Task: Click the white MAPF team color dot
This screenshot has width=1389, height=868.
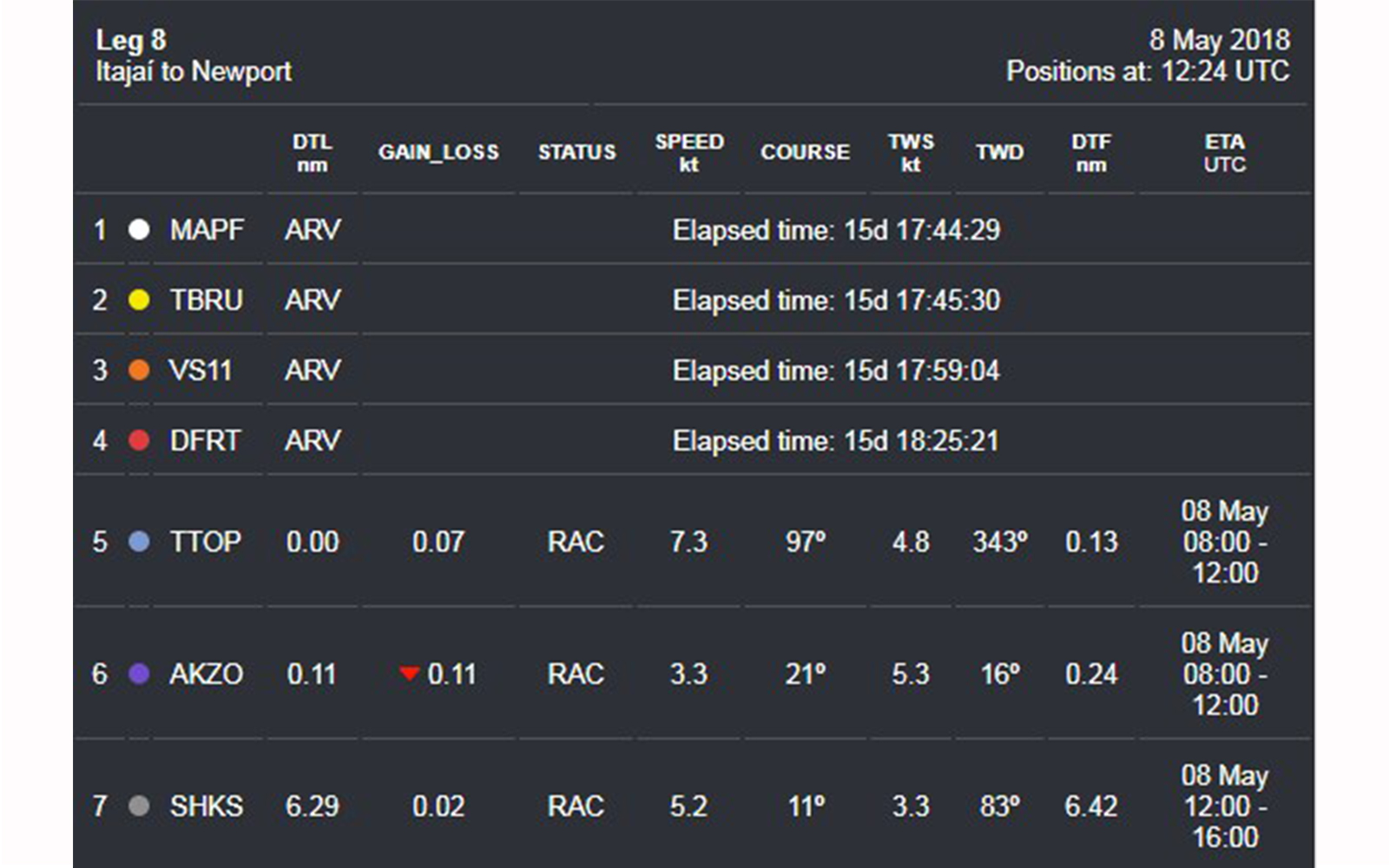Action: coord(139,230)
